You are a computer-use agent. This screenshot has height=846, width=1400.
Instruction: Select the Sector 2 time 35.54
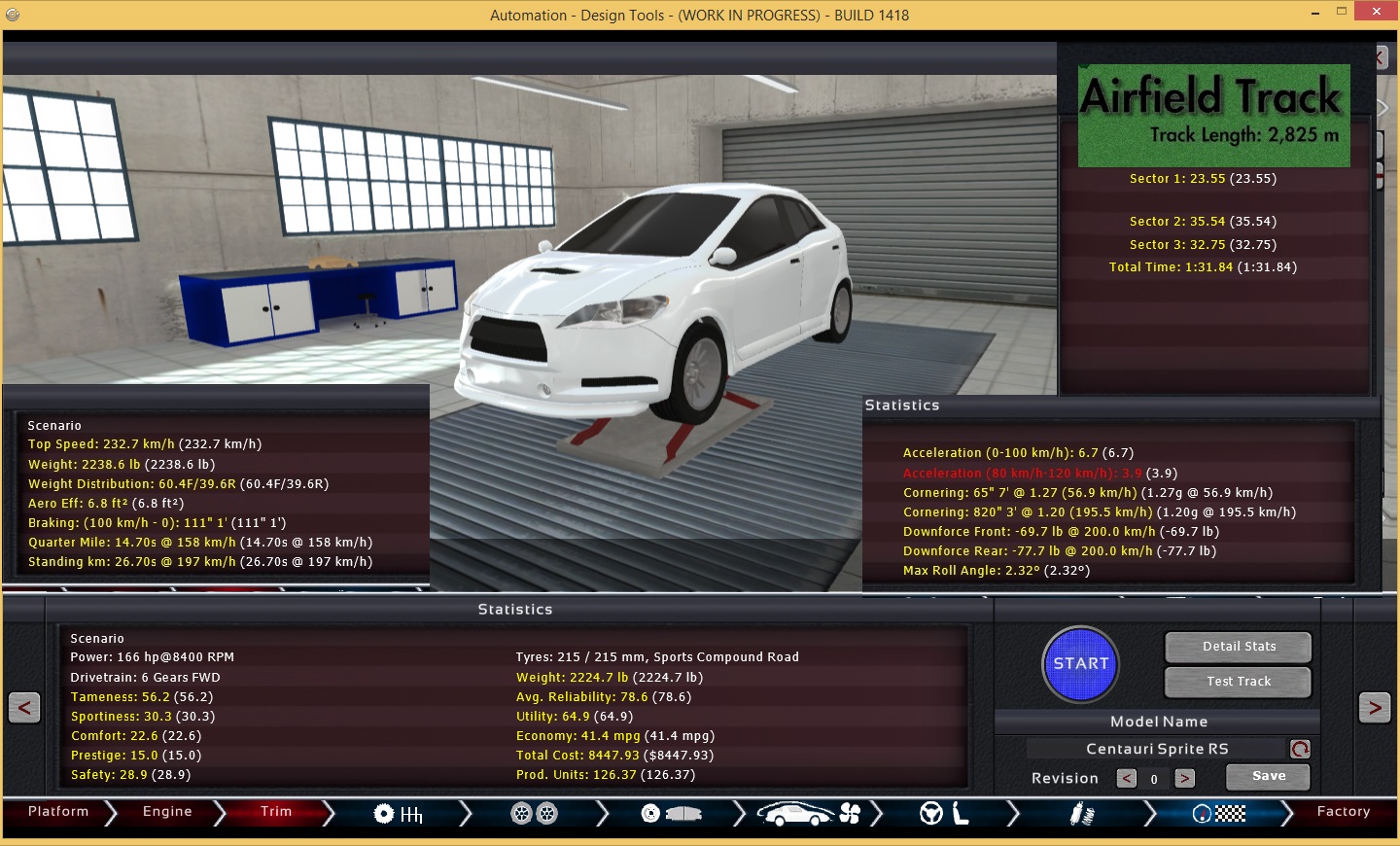(x=1203, y=222)
